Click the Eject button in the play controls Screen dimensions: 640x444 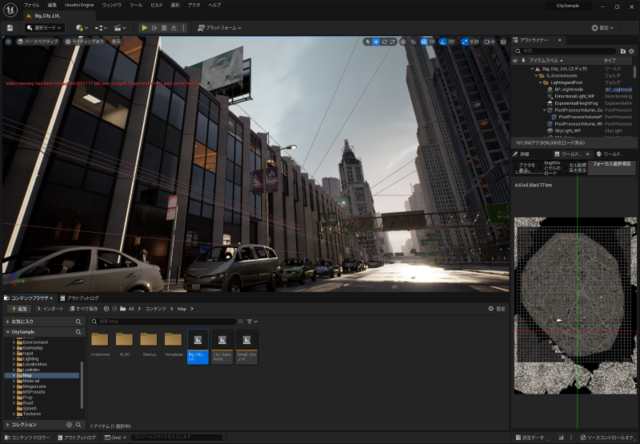[174, 28]
